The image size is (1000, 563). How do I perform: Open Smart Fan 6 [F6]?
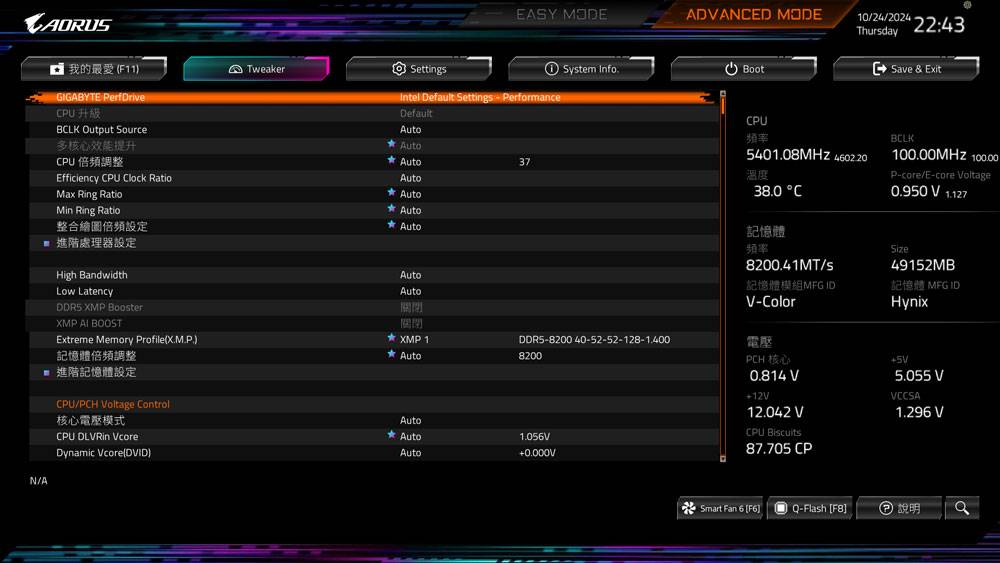point(720,508)
